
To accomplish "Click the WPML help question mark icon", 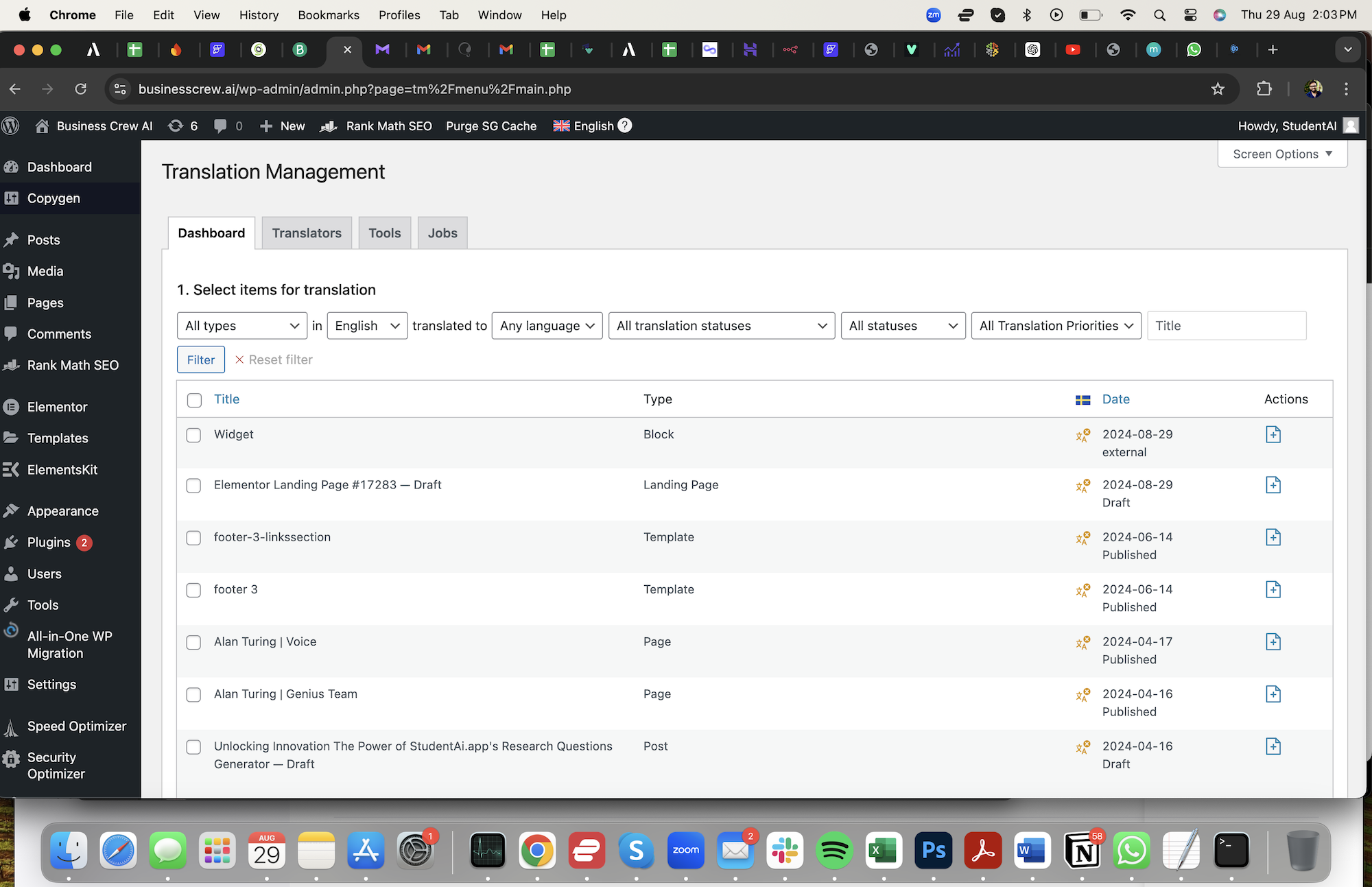I will click(624, 126).
